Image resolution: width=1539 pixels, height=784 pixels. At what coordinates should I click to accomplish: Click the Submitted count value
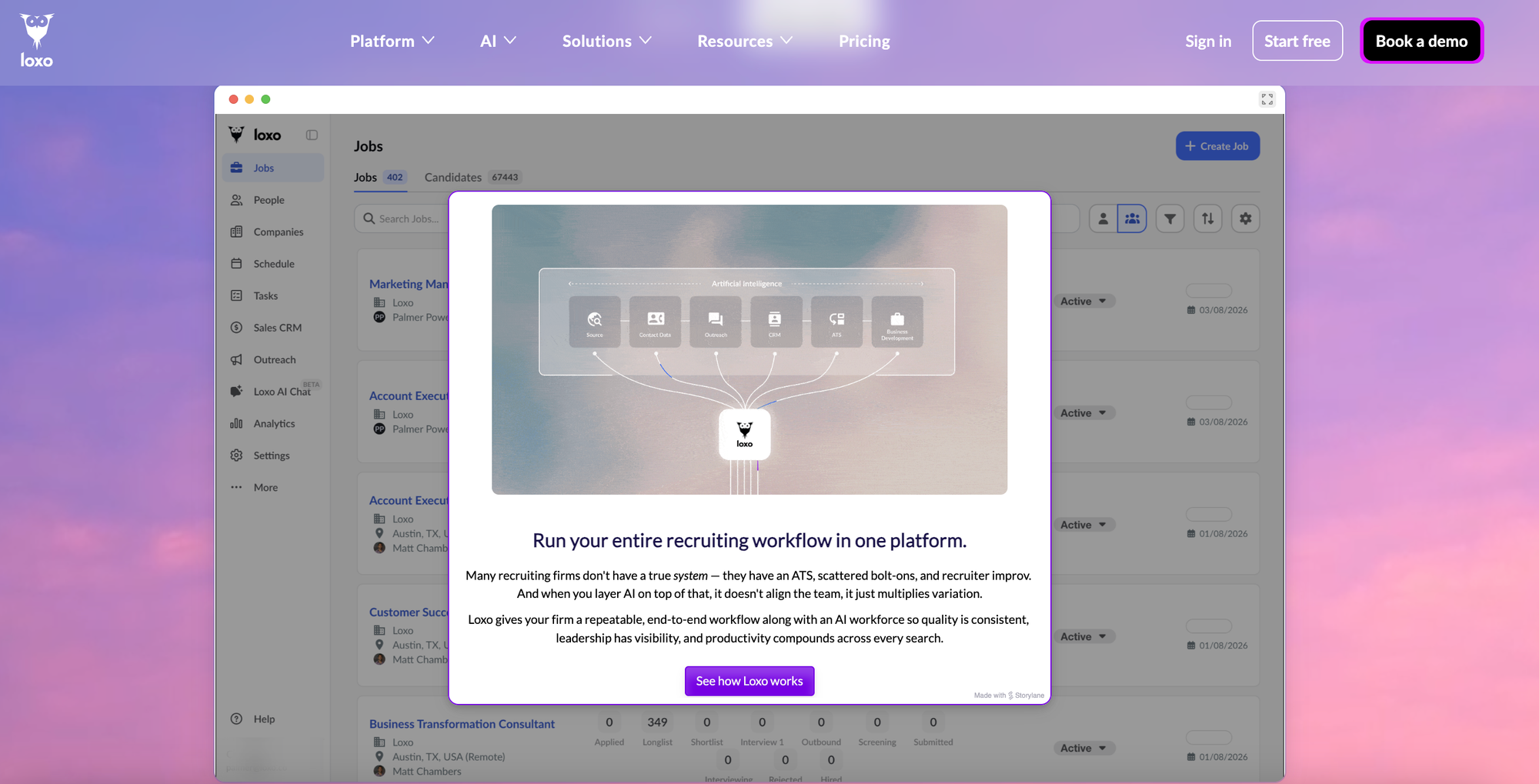[933, 722]
